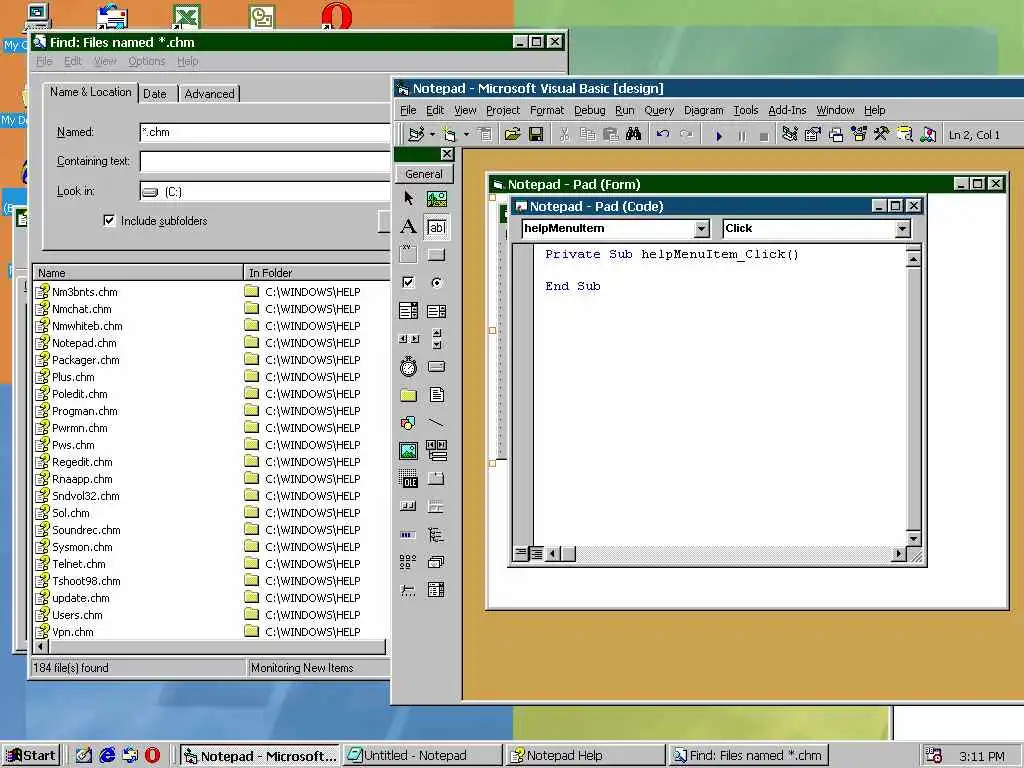The height and width of the screenshot is (768, 1024).
Task: Open the Object Browser toolbar icon
Action: [x=859, y=135]
